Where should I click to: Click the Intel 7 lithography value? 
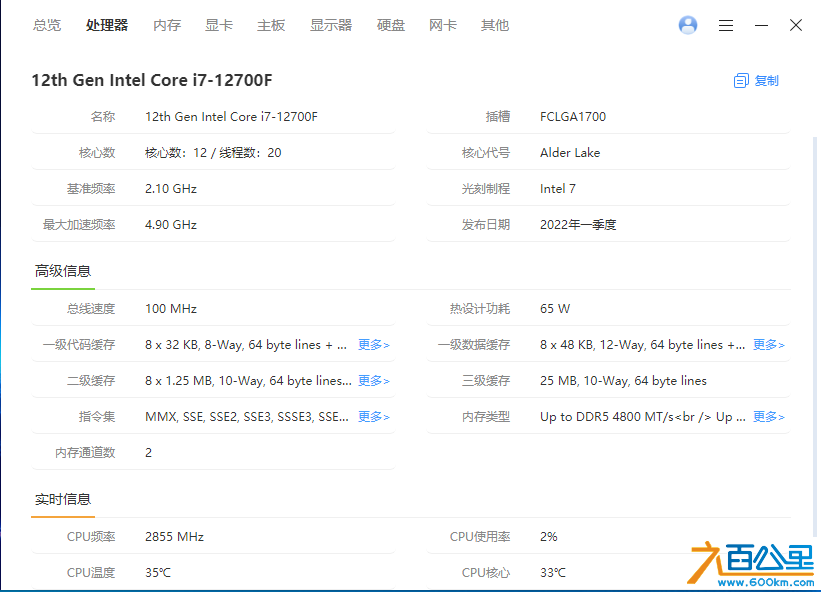tap(558, 189)
